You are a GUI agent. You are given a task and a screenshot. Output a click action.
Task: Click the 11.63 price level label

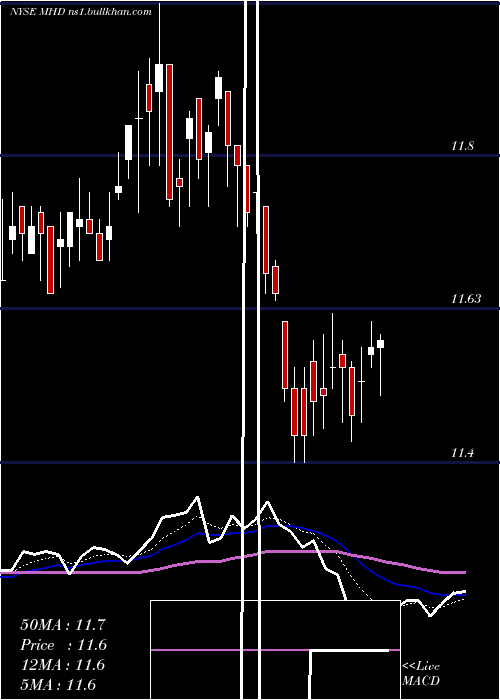click(466, 299)
